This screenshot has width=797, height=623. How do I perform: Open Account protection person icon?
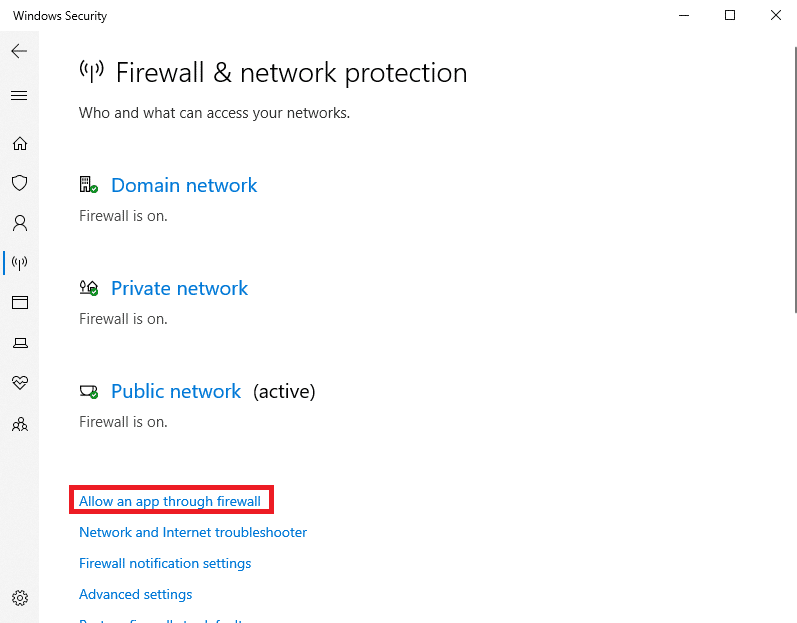coord(20,223)
